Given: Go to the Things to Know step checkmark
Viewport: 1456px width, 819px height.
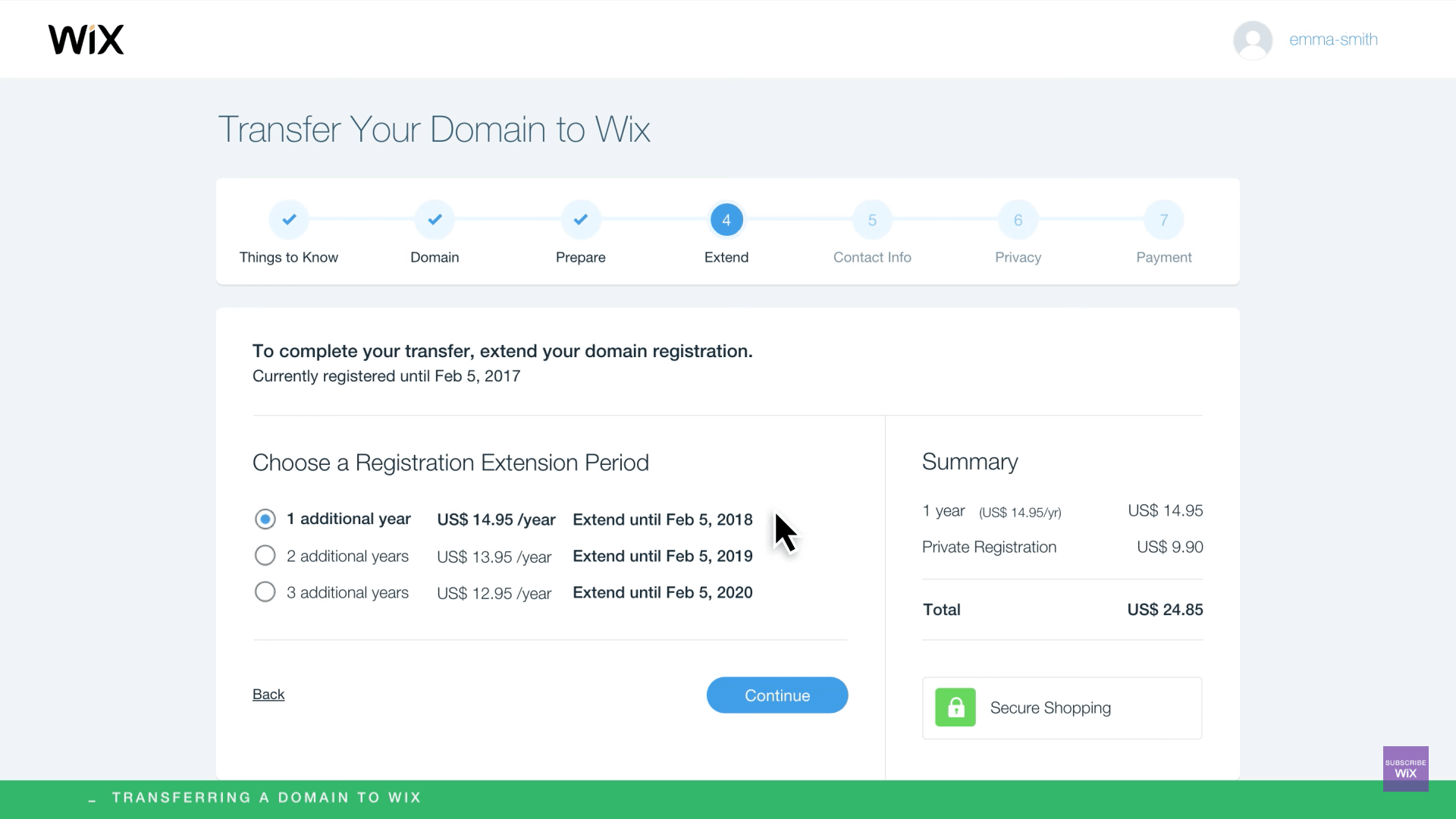Looking at the screenshot, I should (289, 220).
